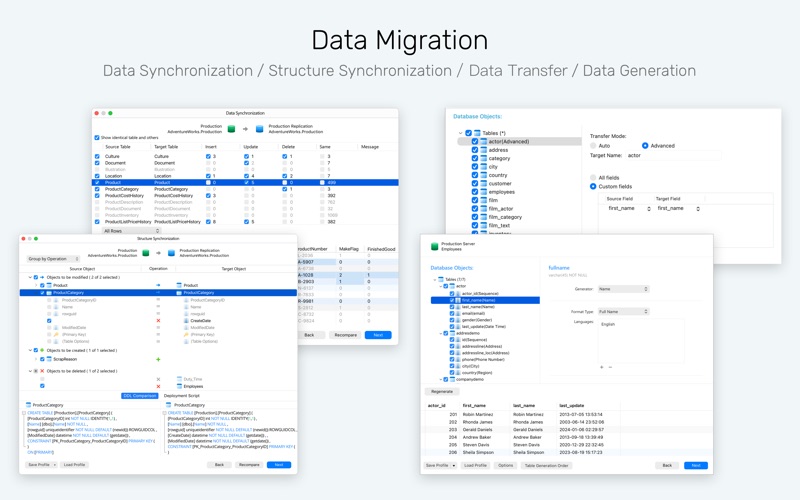Click the green Production database icon in Data Synchronization
The height and width of the screenshot is (500, 800).
[231, 129]
